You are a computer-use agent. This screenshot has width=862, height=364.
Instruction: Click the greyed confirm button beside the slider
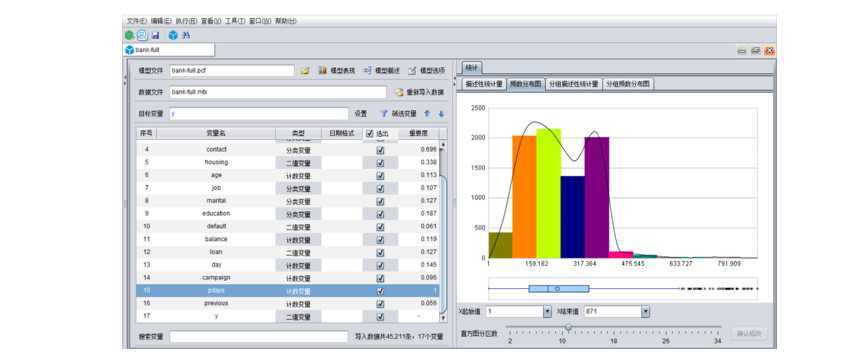749,333
